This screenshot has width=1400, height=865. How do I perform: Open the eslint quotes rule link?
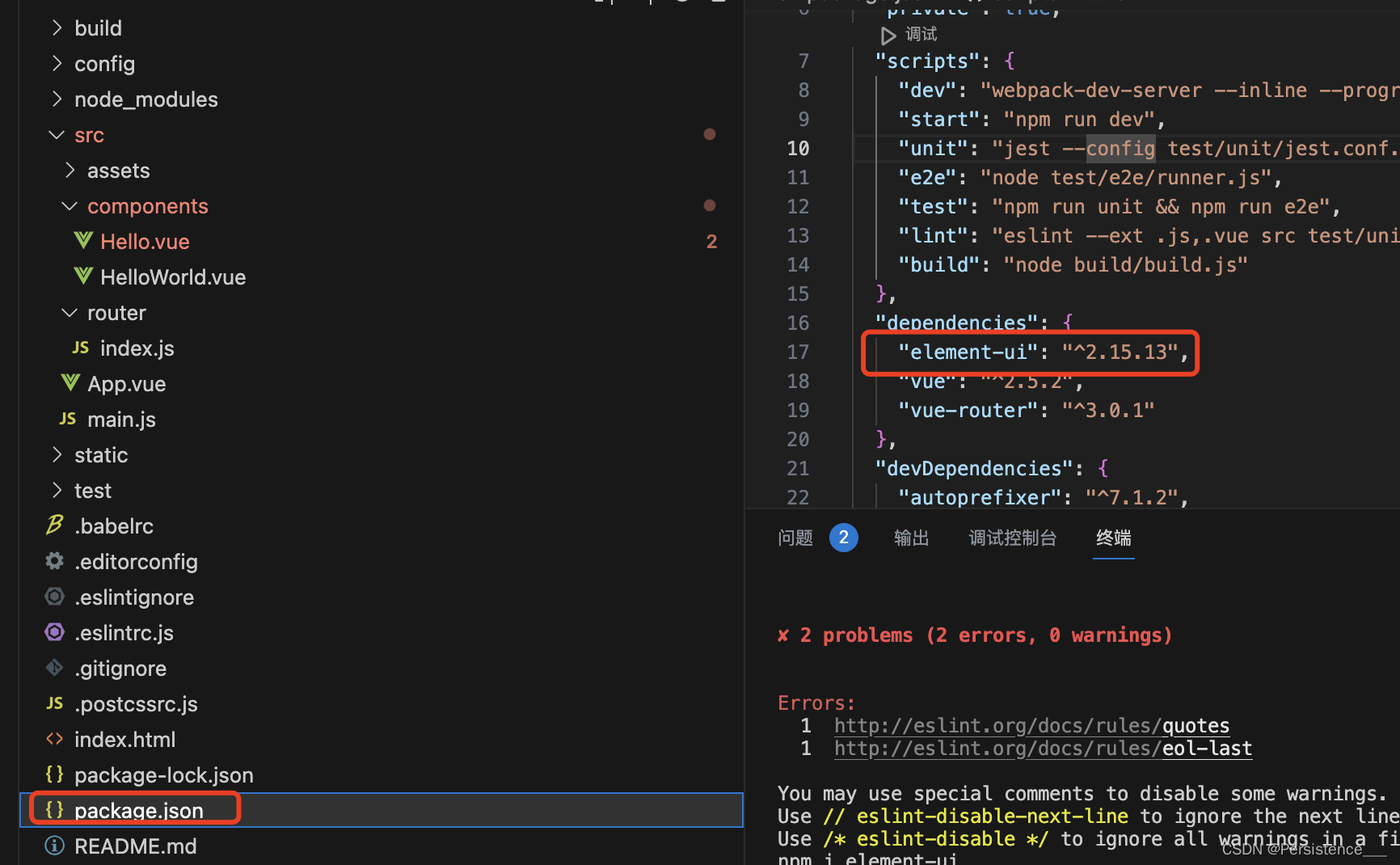click(x=1032, y=726)
